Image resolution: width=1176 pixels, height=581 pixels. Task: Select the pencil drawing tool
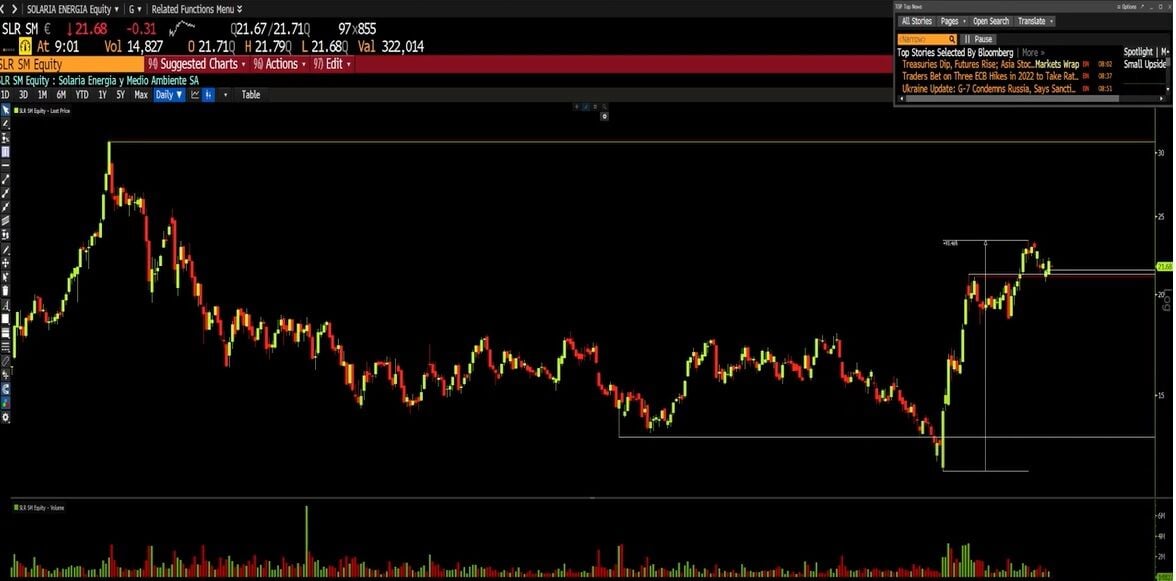click(x=6, y=124)
